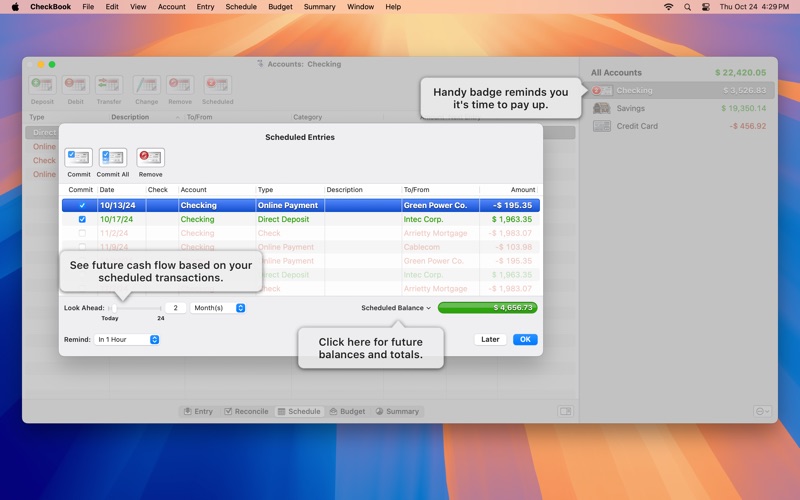Open the Summary menu
The width and height of the screenshot is (800, 500).
click(319, 7)
